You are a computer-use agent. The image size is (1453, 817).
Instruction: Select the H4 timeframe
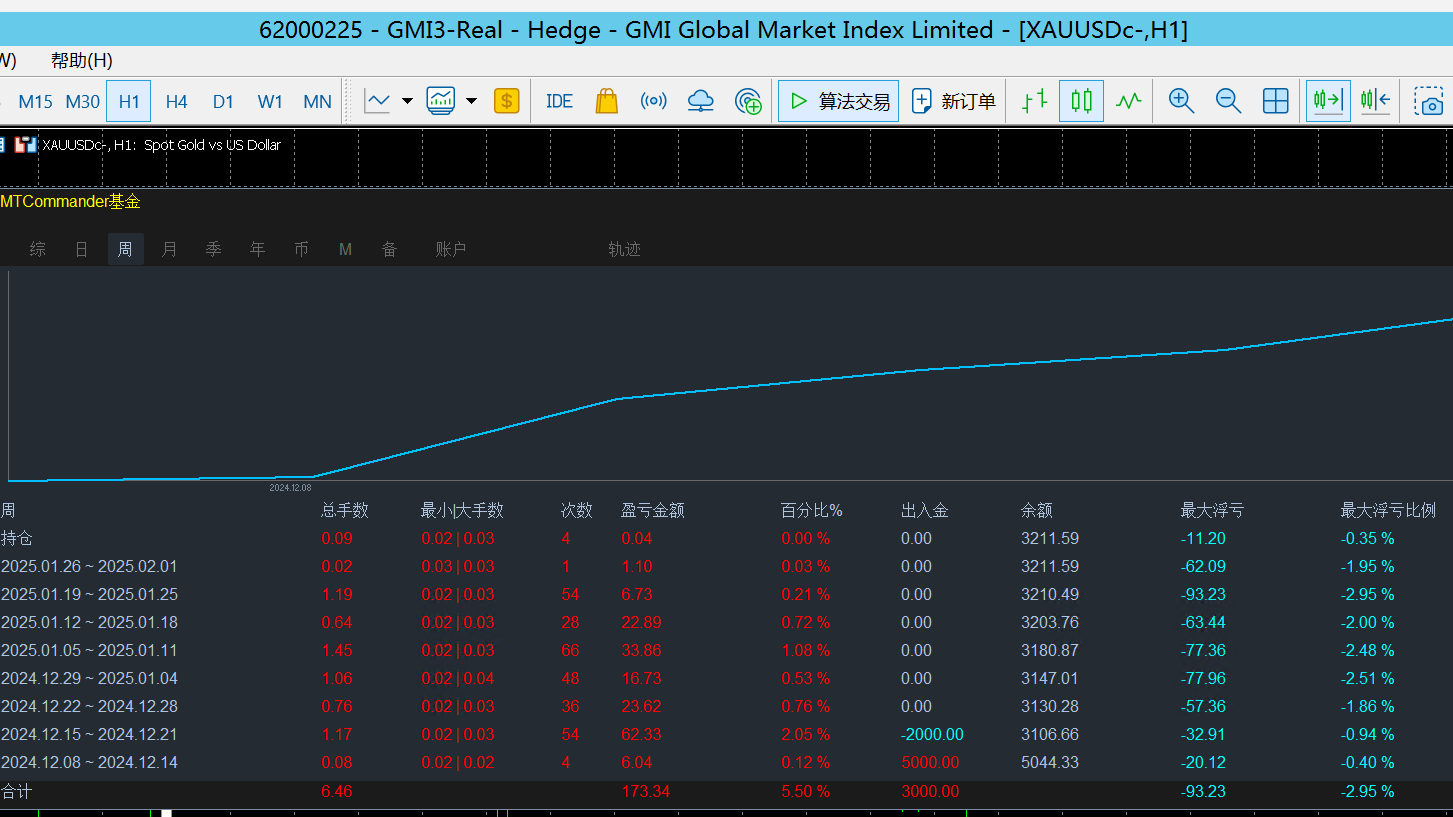tap(177, 101)
